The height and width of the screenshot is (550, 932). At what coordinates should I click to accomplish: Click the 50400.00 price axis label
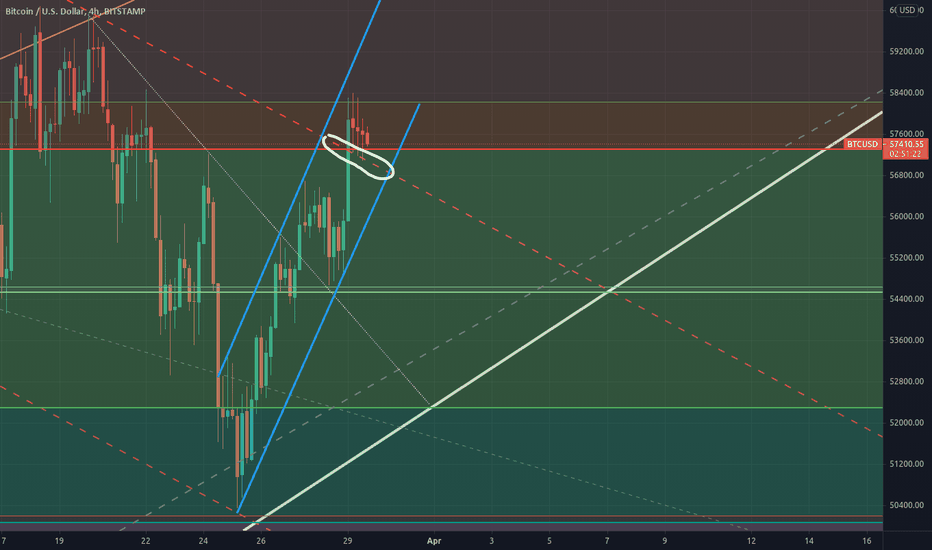[906, 505]
